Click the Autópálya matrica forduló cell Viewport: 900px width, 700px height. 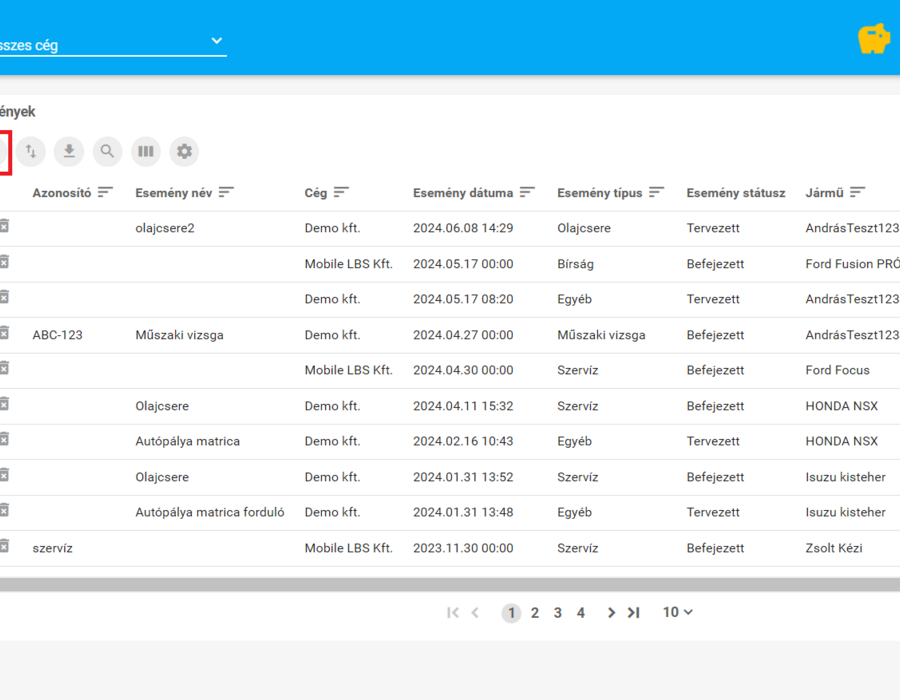point(210,512)
